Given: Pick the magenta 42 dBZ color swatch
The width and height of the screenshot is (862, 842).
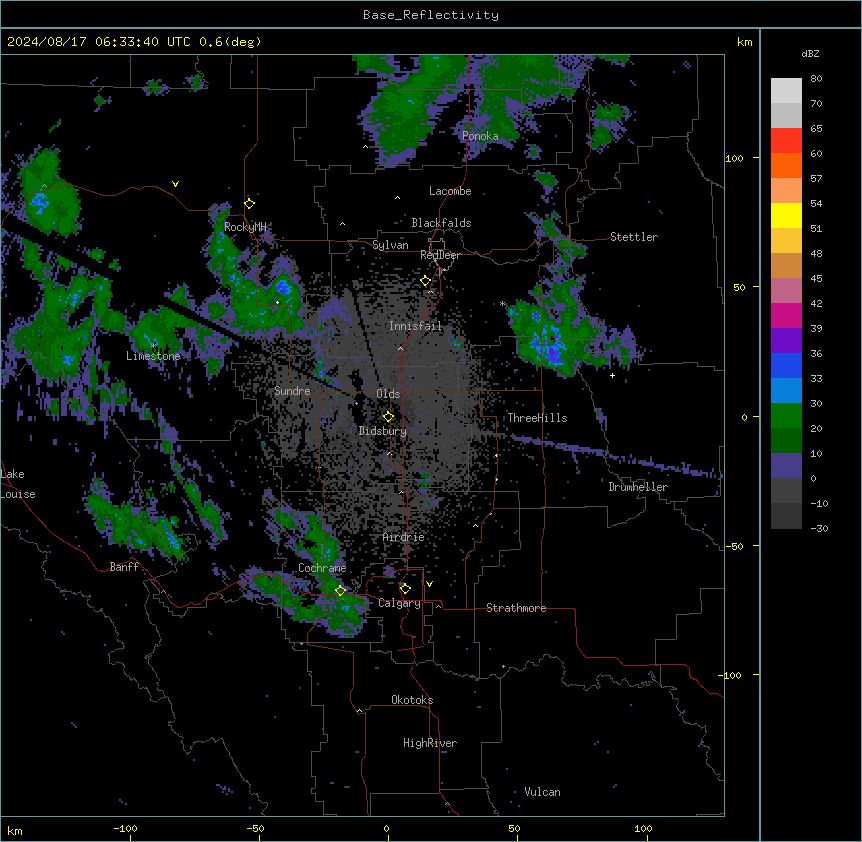Looking at the screenshot, I should pos(786,315).
